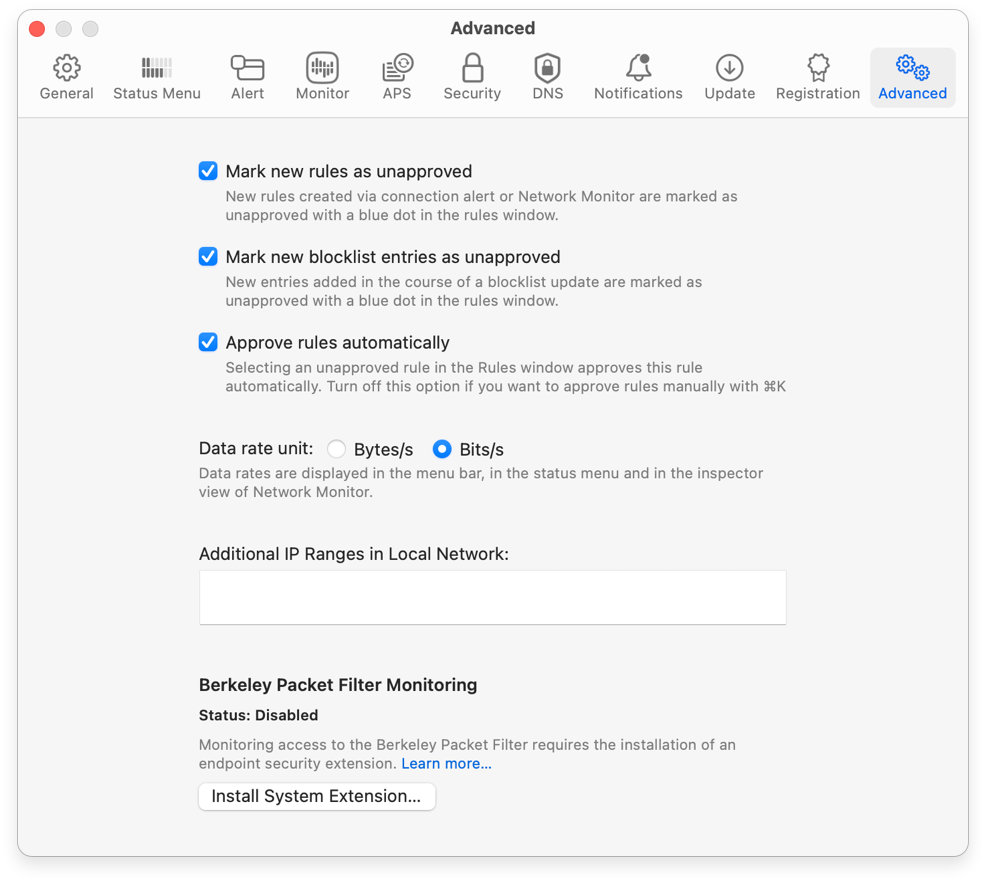Open the Security padlock icon
The image size is (986, 882).
(472, 67)
